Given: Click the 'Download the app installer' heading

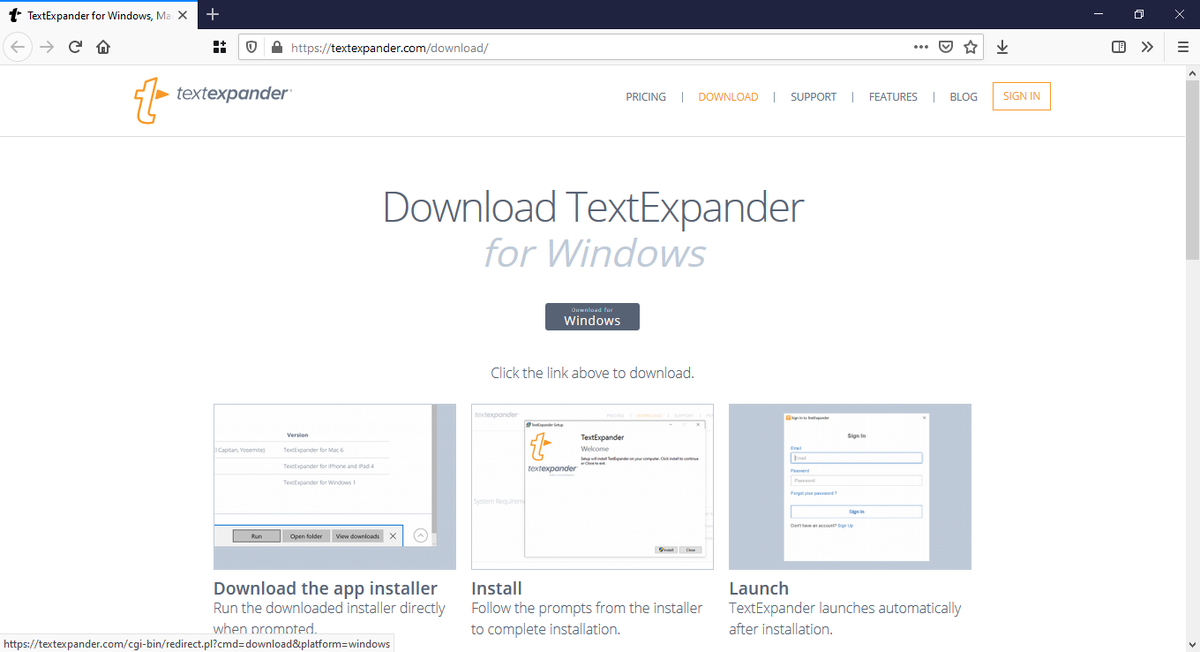Looking at the screenshot, I should point(326,588).
